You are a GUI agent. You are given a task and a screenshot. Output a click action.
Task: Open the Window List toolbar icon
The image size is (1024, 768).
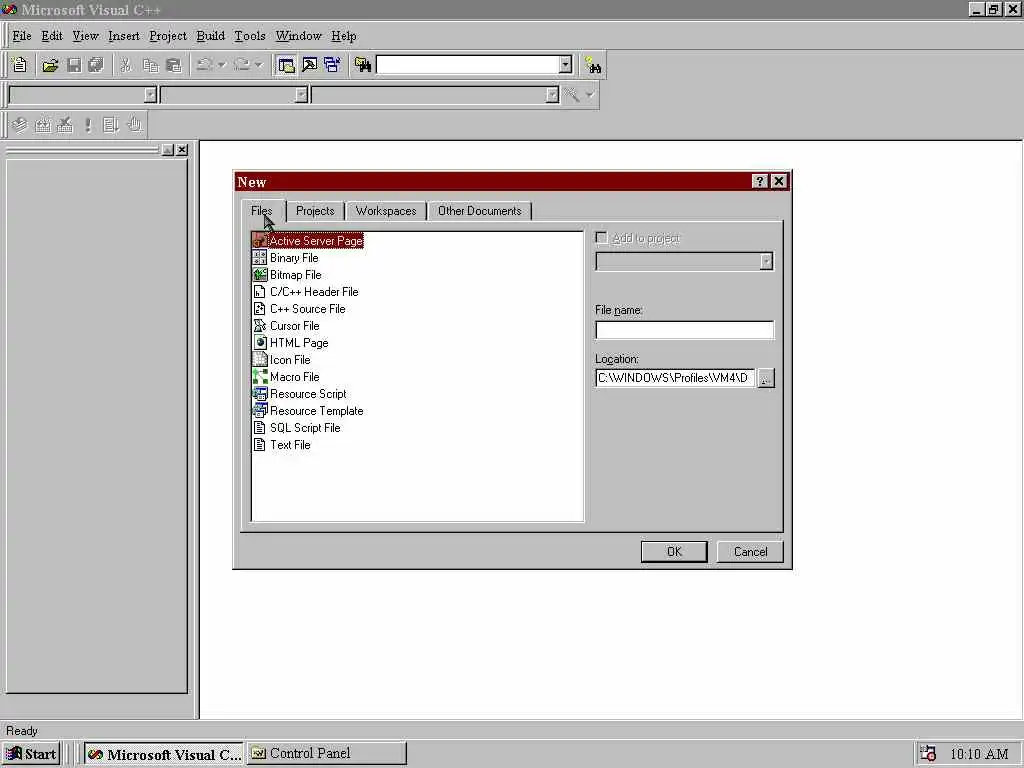click(x=332, y=65)
